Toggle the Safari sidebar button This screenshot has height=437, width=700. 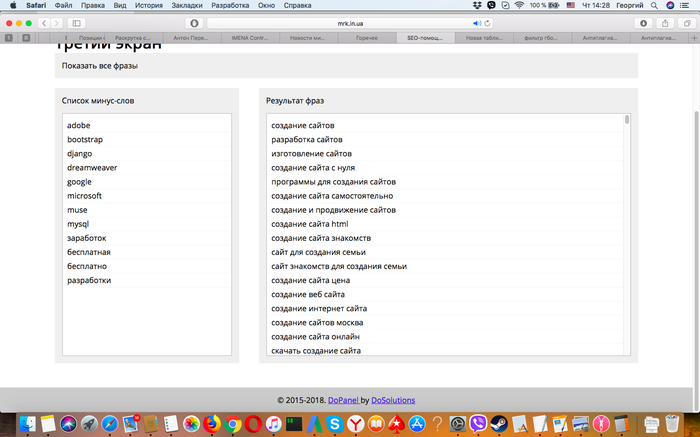click(77, 22)
